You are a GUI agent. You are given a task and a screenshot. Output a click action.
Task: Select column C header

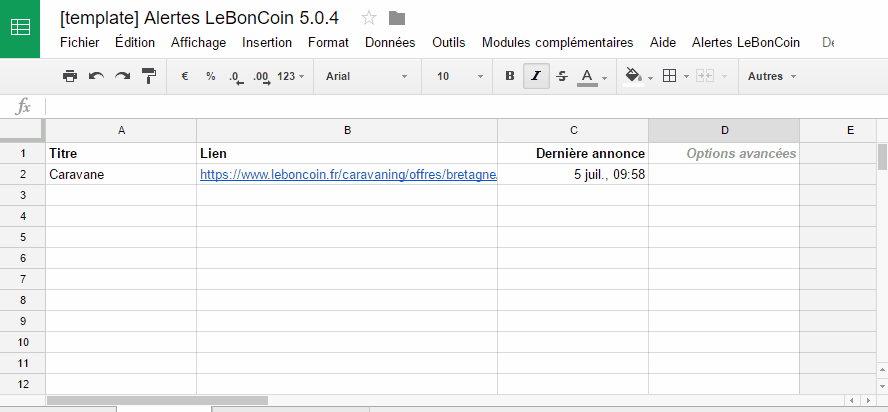point(573,130)
